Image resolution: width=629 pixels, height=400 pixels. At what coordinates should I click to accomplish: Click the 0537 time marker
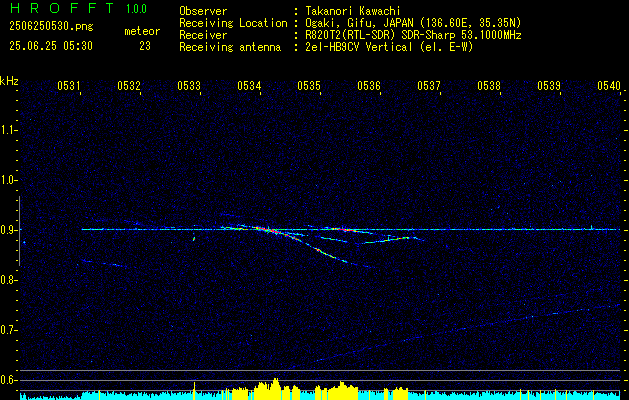tap(428, 85)
